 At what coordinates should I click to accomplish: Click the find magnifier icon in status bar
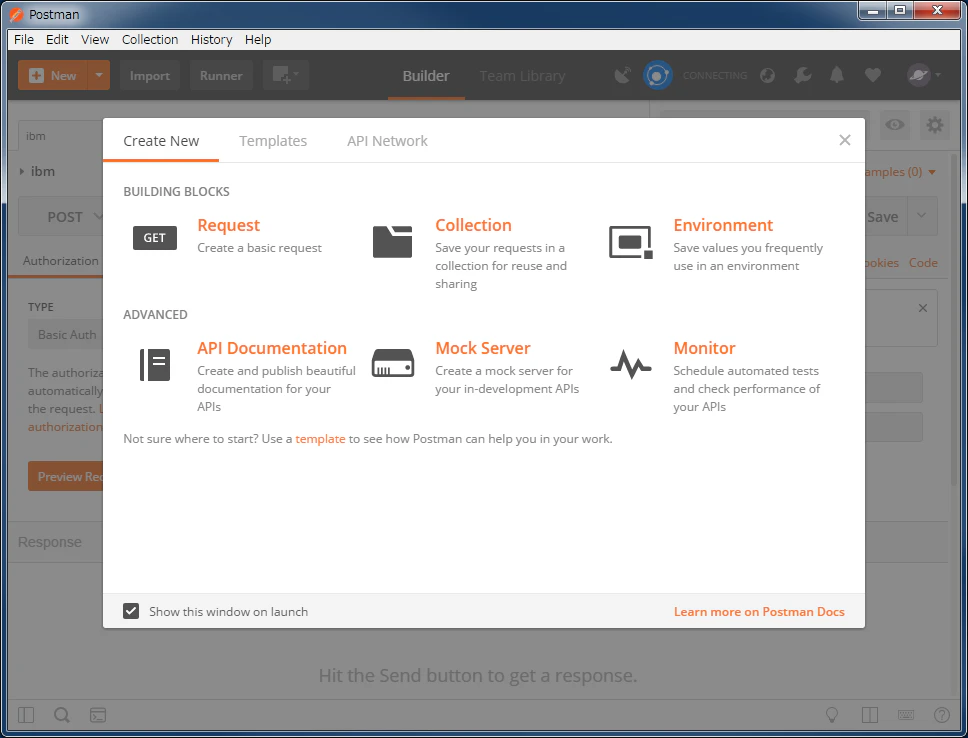pos(62,715)
